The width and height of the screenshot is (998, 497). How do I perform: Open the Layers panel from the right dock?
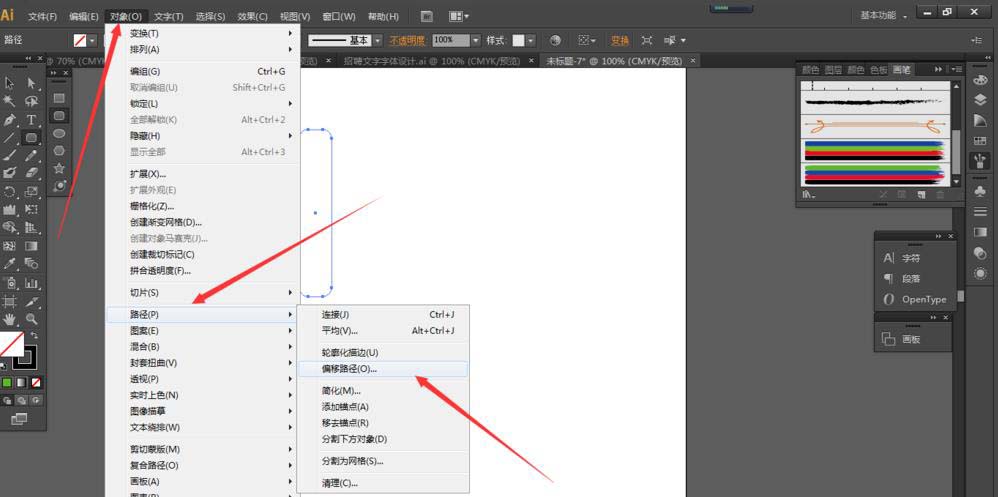click(x=980, y=100)
